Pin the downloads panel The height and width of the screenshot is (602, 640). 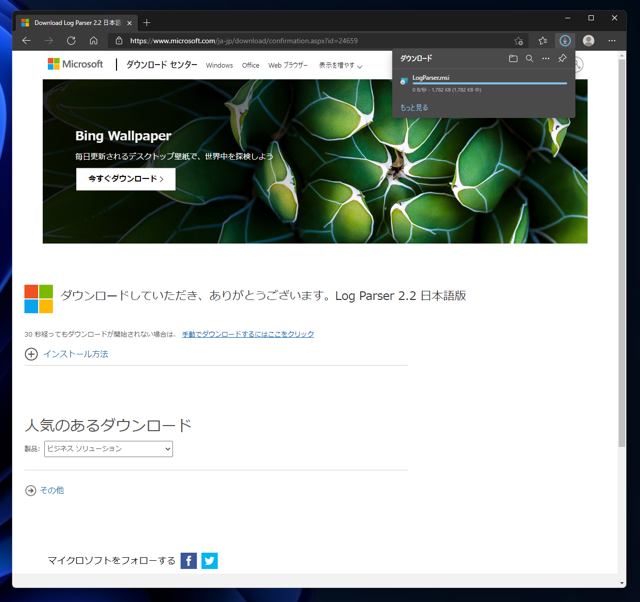click(x=562, y=58)
